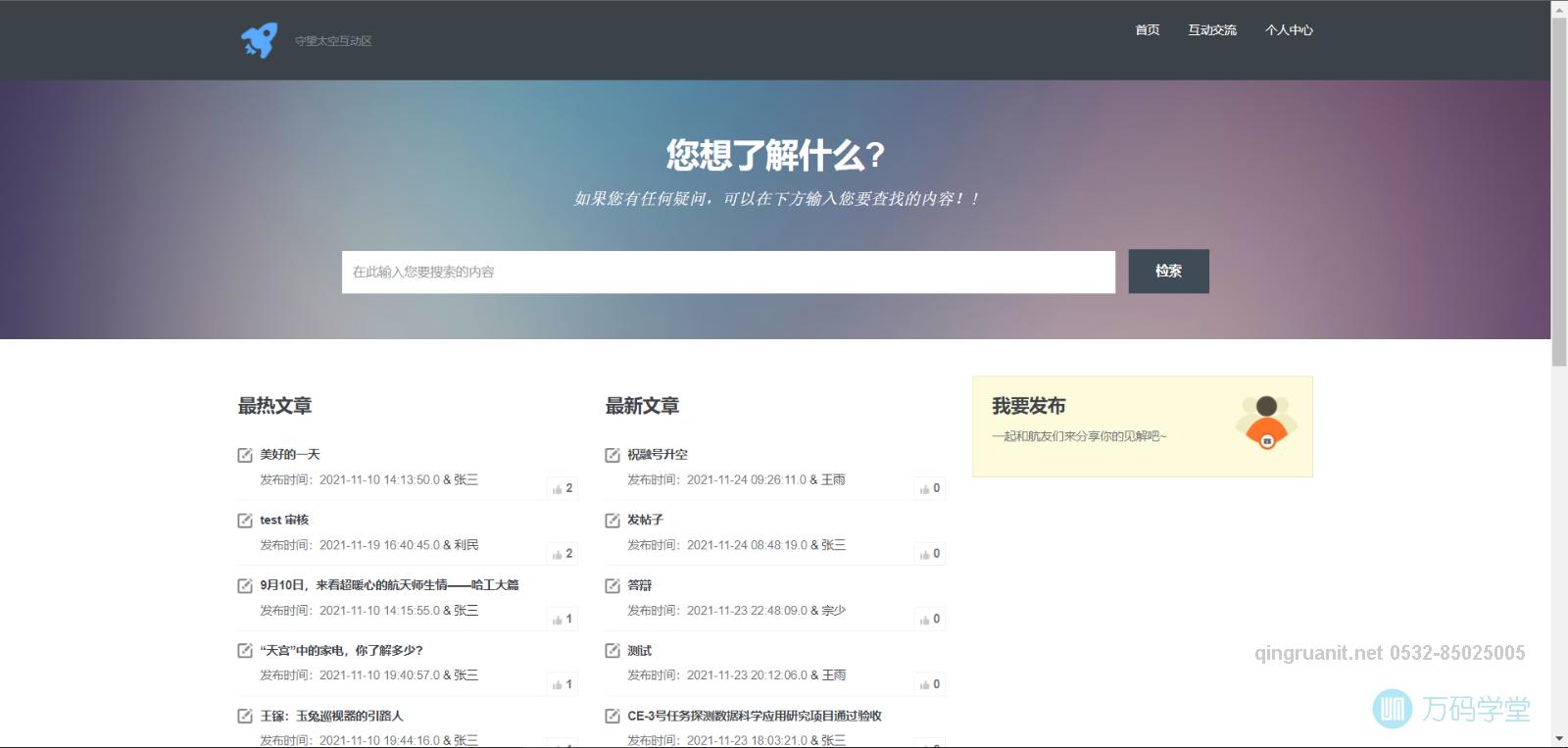The image size is (1568, 748).
Task: Click edit icon beside 9月10日 article
Action: coord(245,585)
